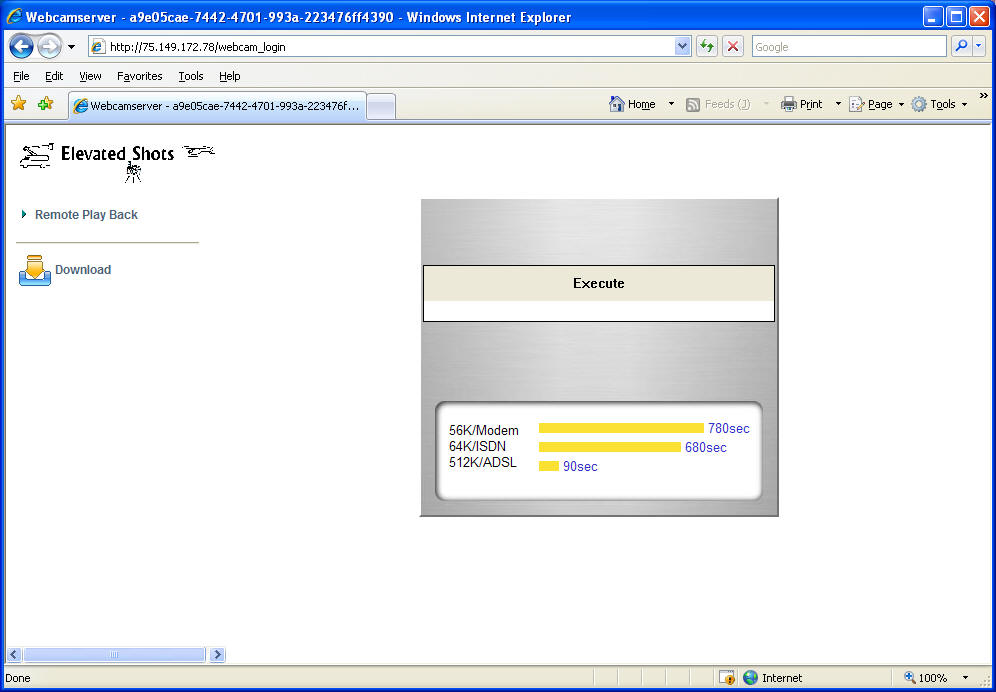Viewport: 996px width, 692px height.
Task: Expand the address bar history dropdown
Action: pyautogui.click(x=682, y=46)
